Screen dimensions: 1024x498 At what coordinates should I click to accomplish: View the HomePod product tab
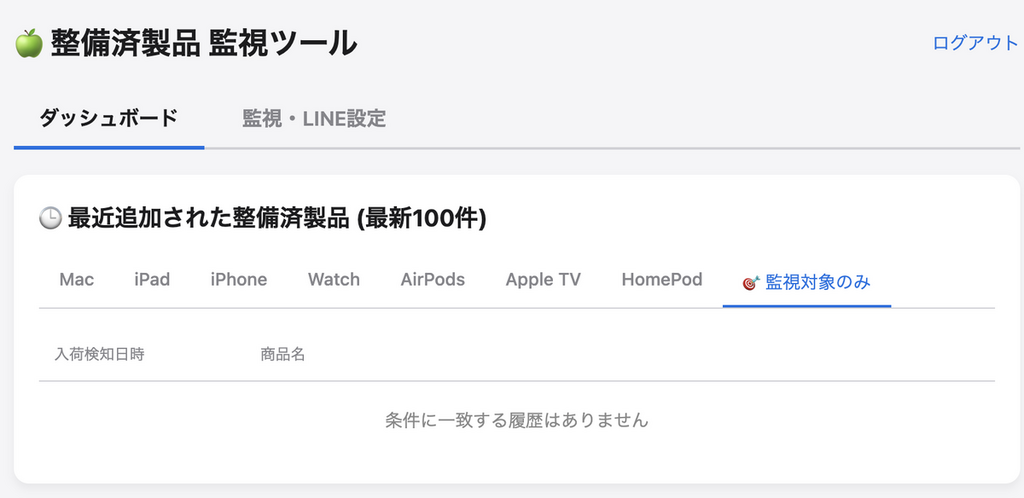point(661,280)
